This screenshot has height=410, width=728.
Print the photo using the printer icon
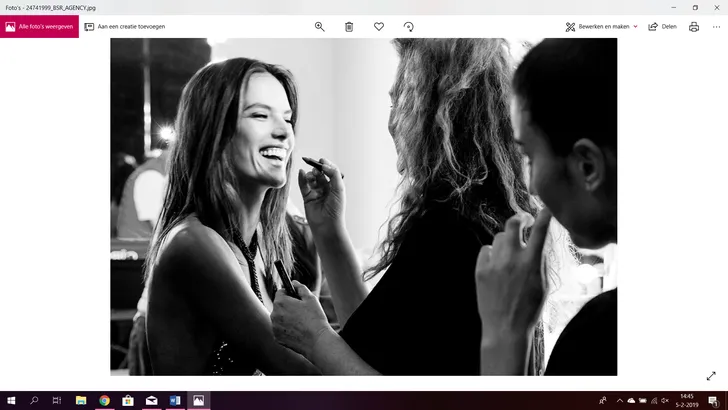[x=694, y=27]
